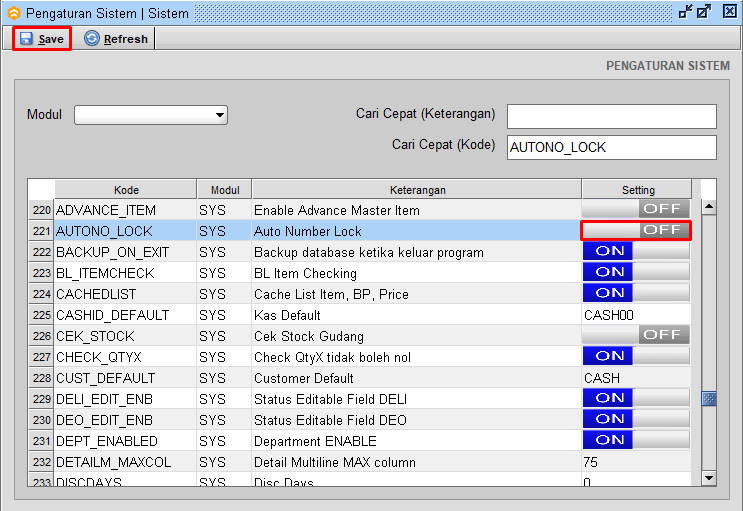Toggle the CACHEDLIST switch
The image size is (743, 511).
click(635, 293)
